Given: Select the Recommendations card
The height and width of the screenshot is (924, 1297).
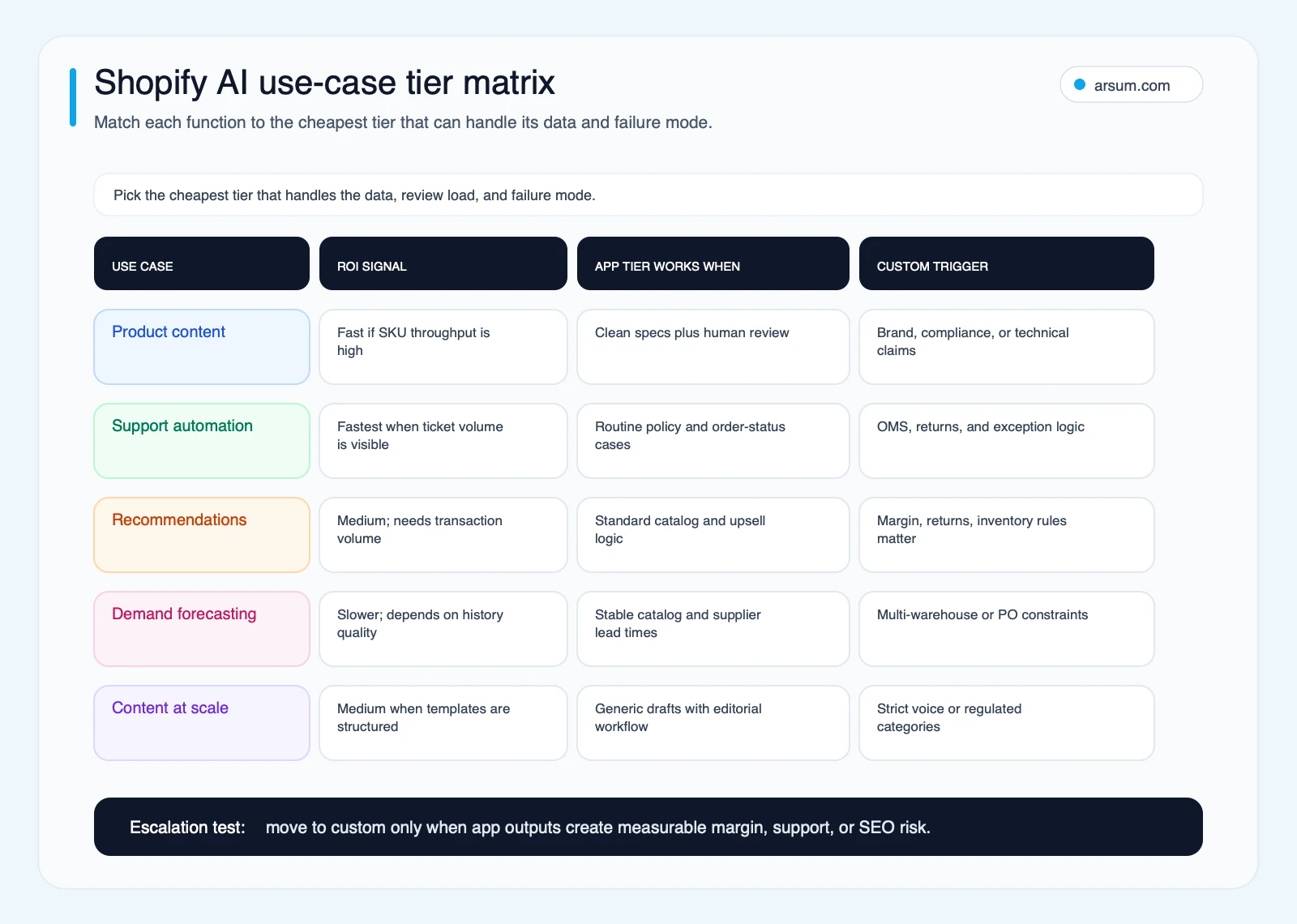Looking at the screenshot, I should (x=202, y=535).
